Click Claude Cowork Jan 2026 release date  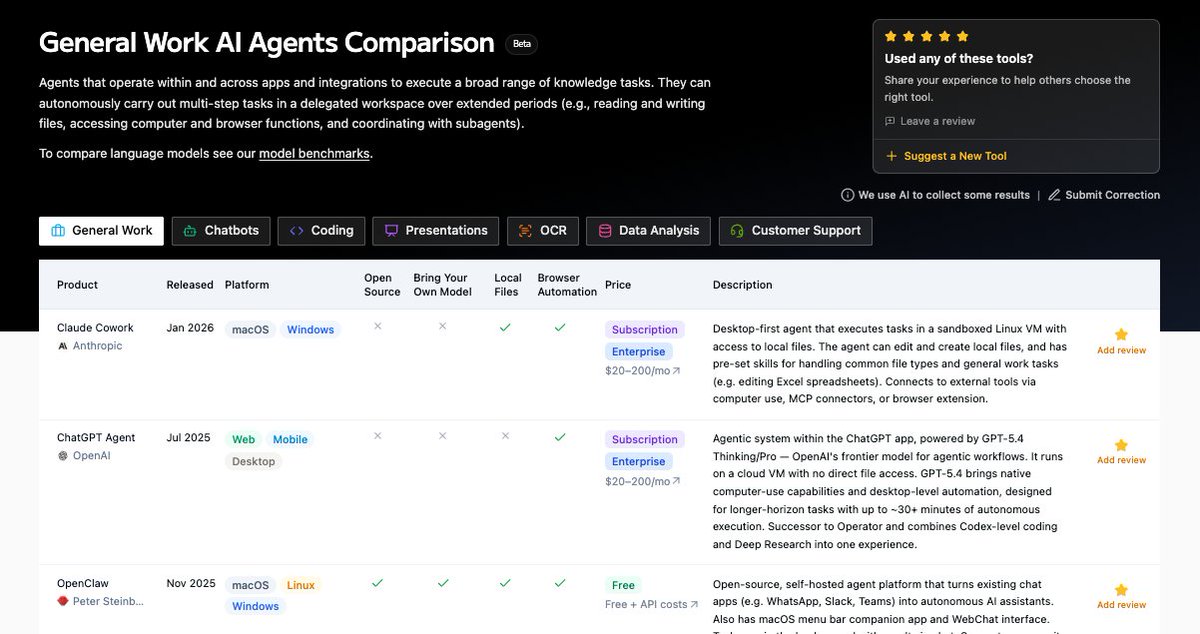pos(190,328)
